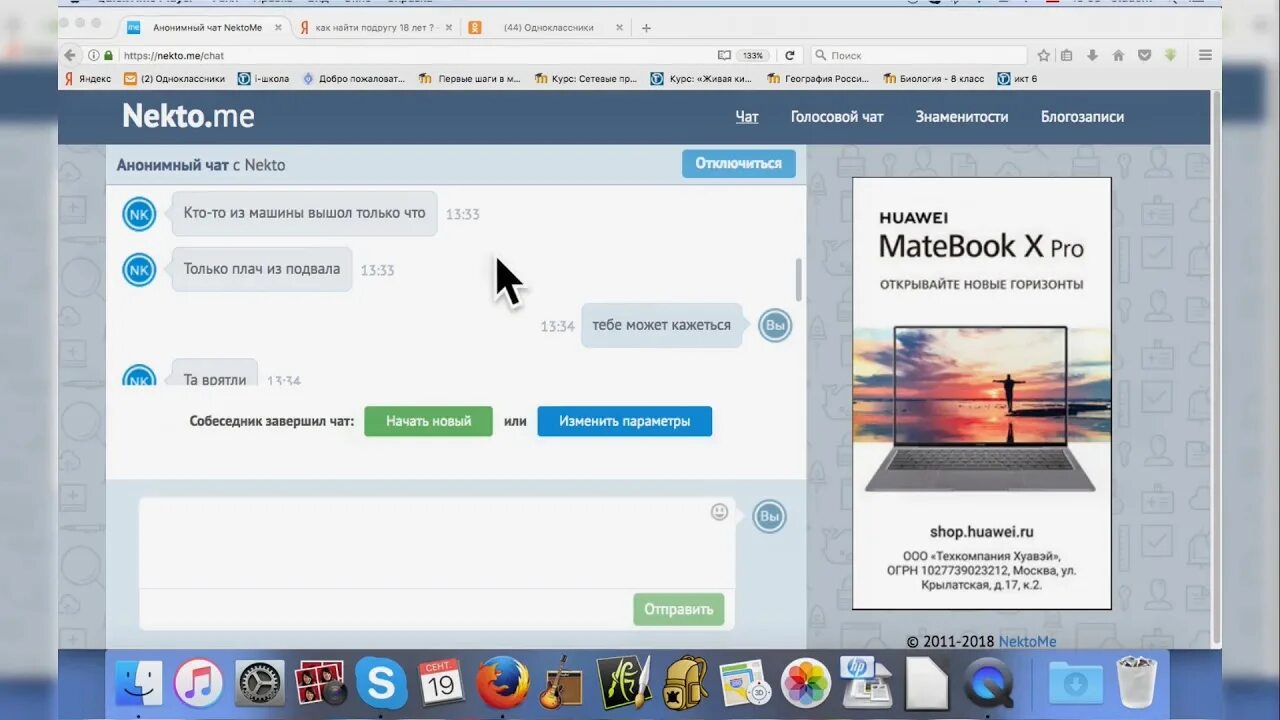1280x720 pixels.
Task: Open the blank document icon in dock
Action: [x=927, y=683]
